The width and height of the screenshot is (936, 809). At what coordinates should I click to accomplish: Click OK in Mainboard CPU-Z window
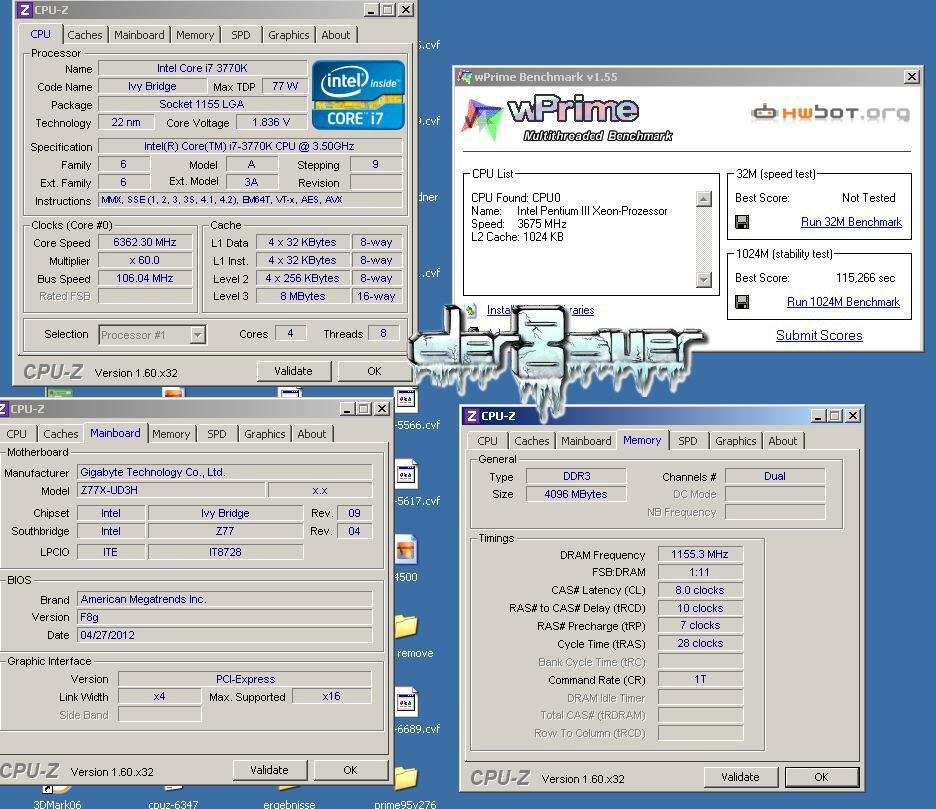coord(350,770)
